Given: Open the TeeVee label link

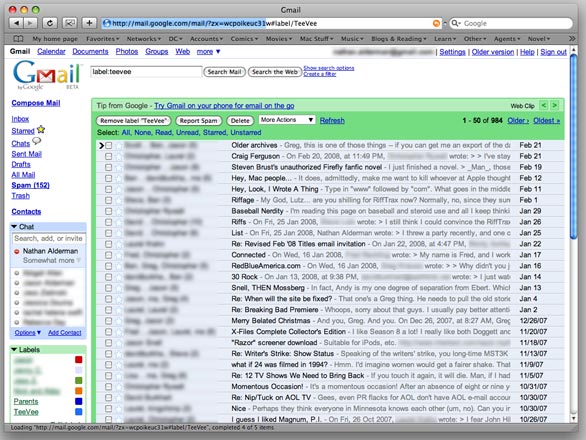Looking at the screenshot, I should [x=26, y=412].
